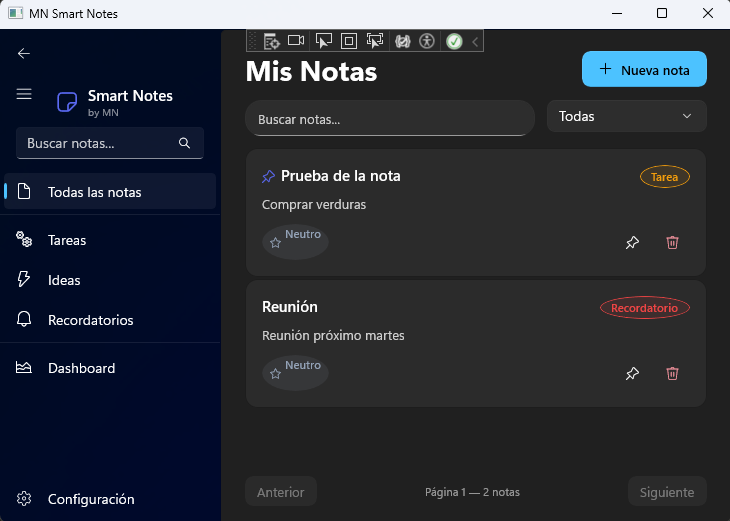Click the camera icon in the debug toolbar
The image size is (730, 521).
click(296, 41)
